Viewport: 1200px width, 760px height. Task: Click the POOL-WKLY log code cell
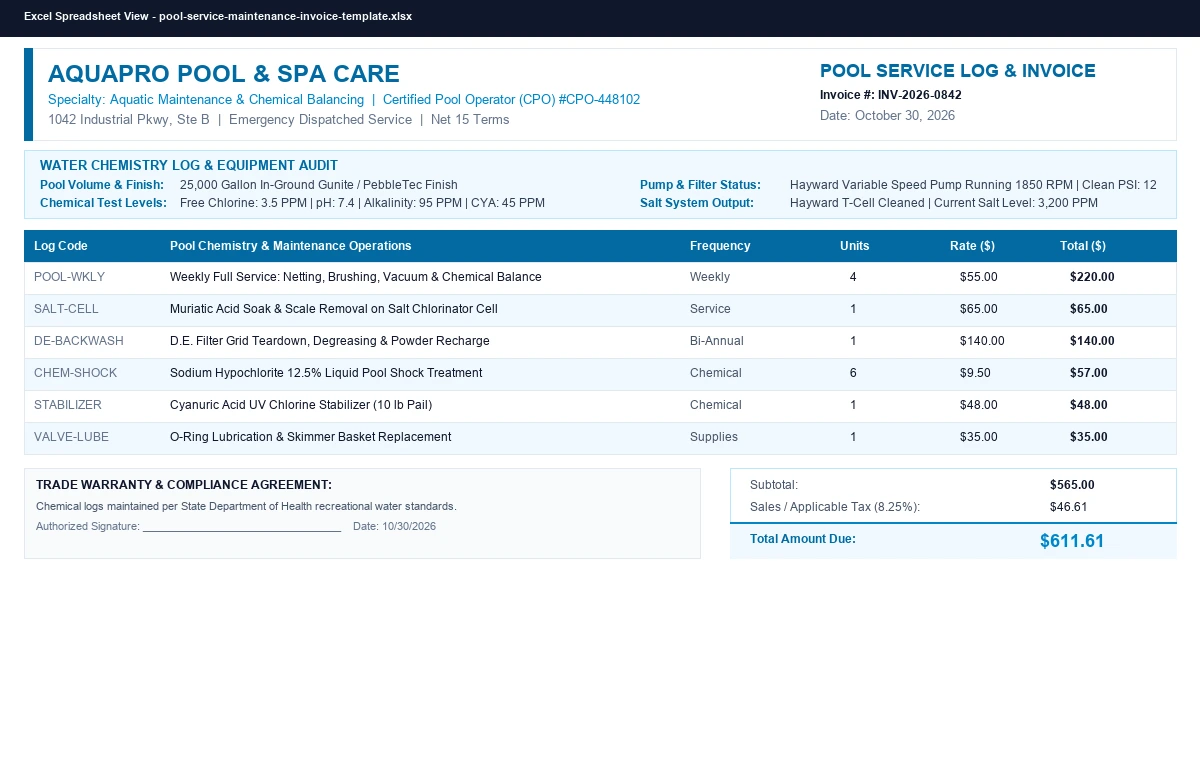(70, 277)
